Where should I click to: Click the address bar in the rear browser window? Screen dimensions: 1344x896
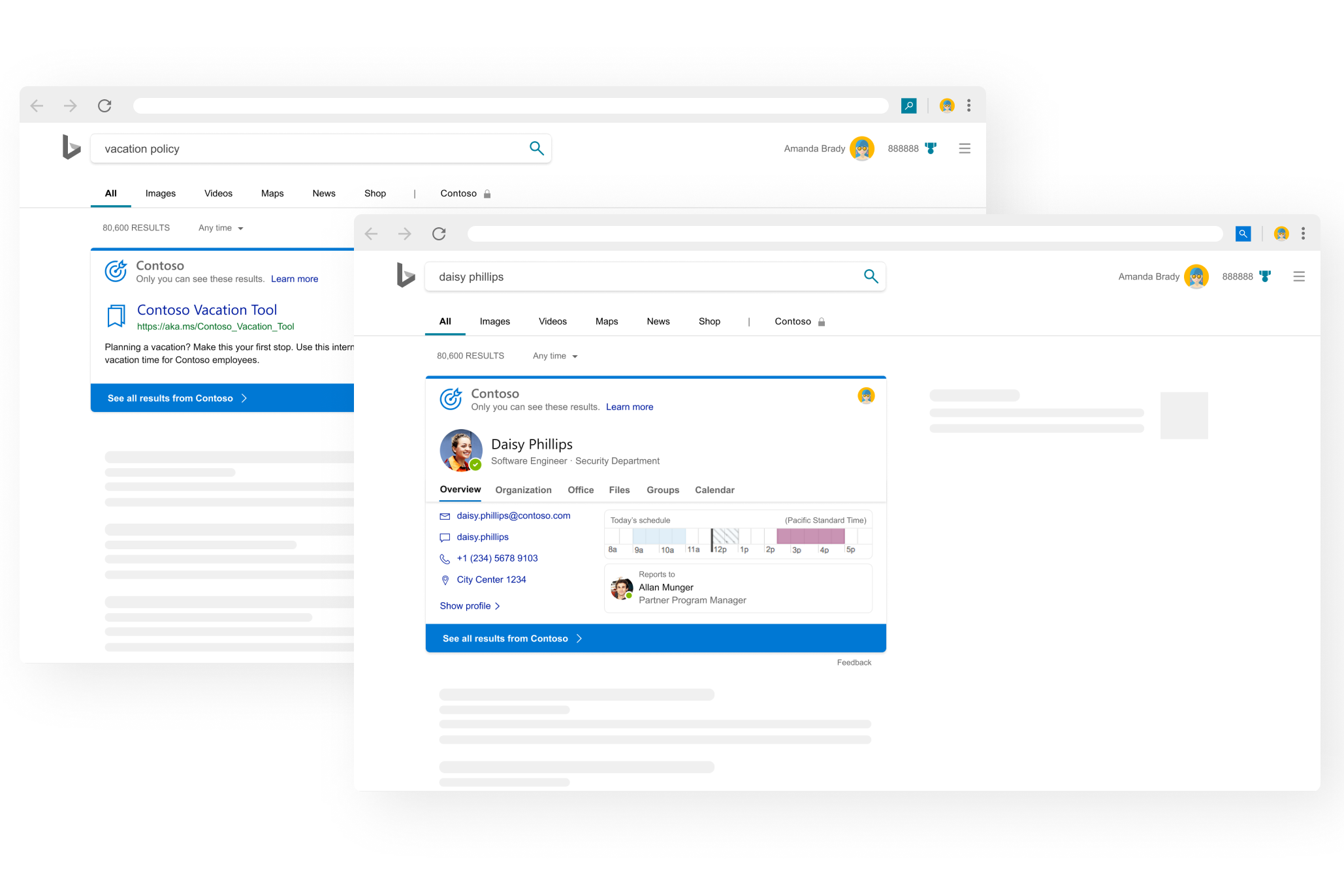[511, 106]
